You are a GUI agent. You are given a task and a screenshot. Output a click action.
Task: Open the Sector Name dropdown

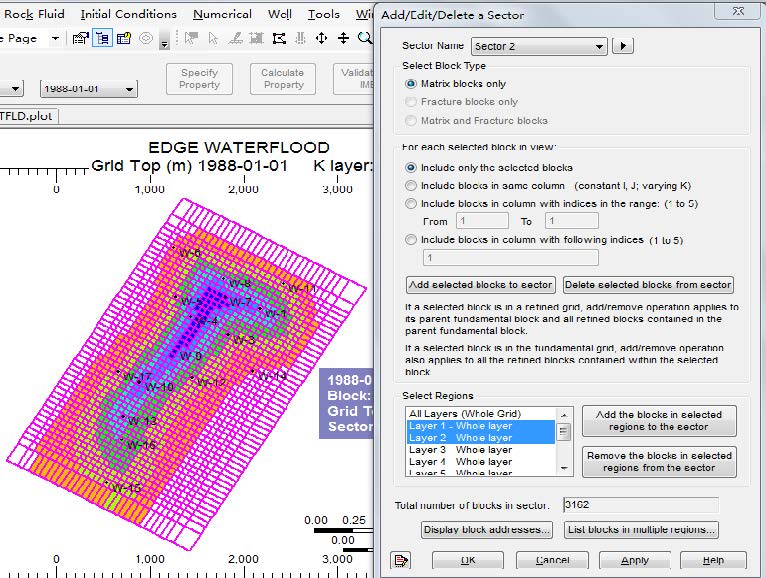pos(598,46)
